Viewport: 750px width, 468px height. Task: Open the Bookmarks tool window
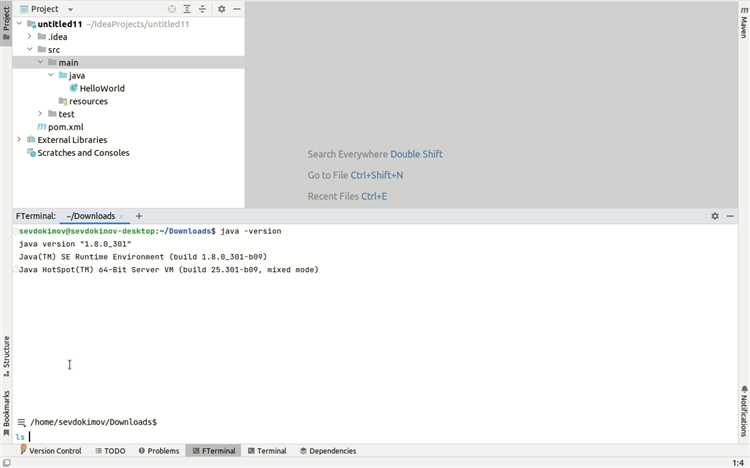click(6, 413)
